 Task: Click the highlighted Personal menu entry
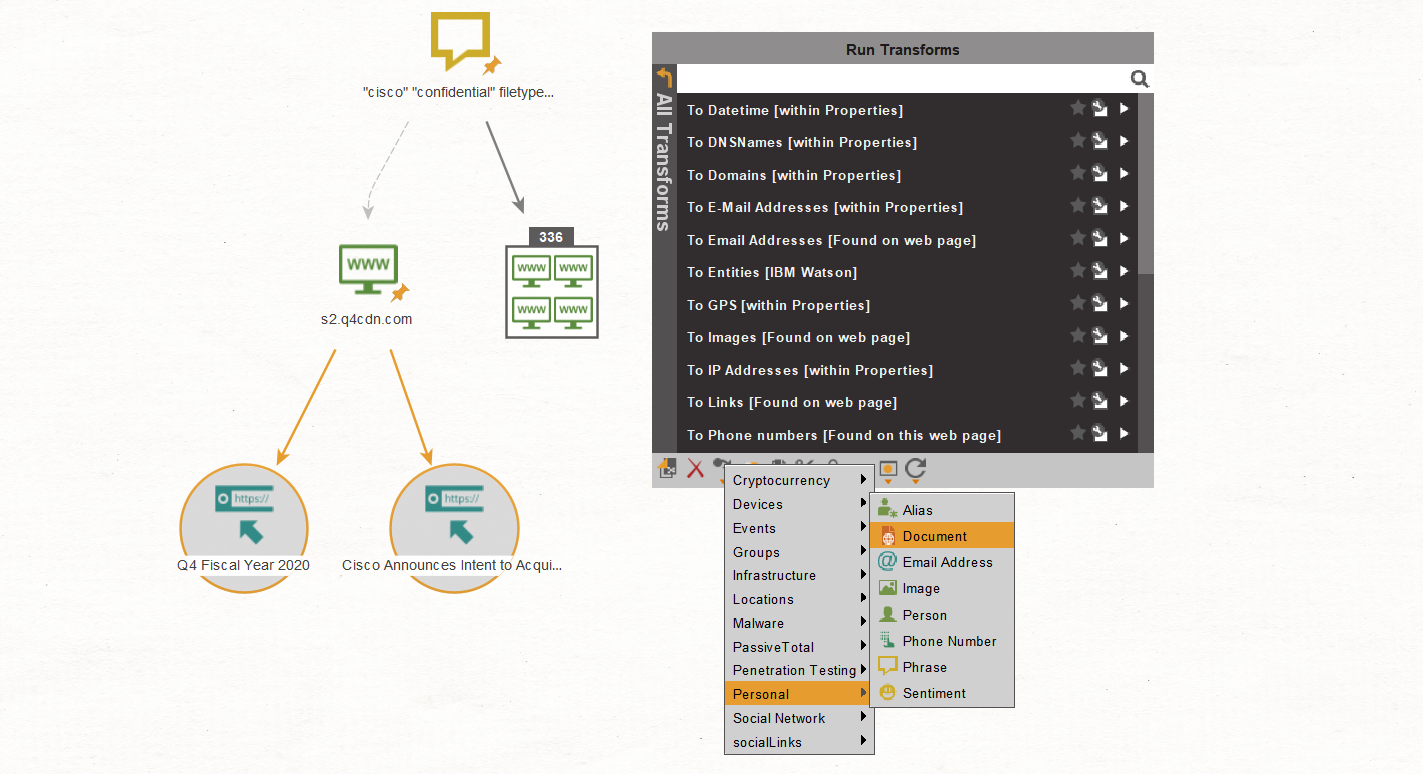pos(799,694)
